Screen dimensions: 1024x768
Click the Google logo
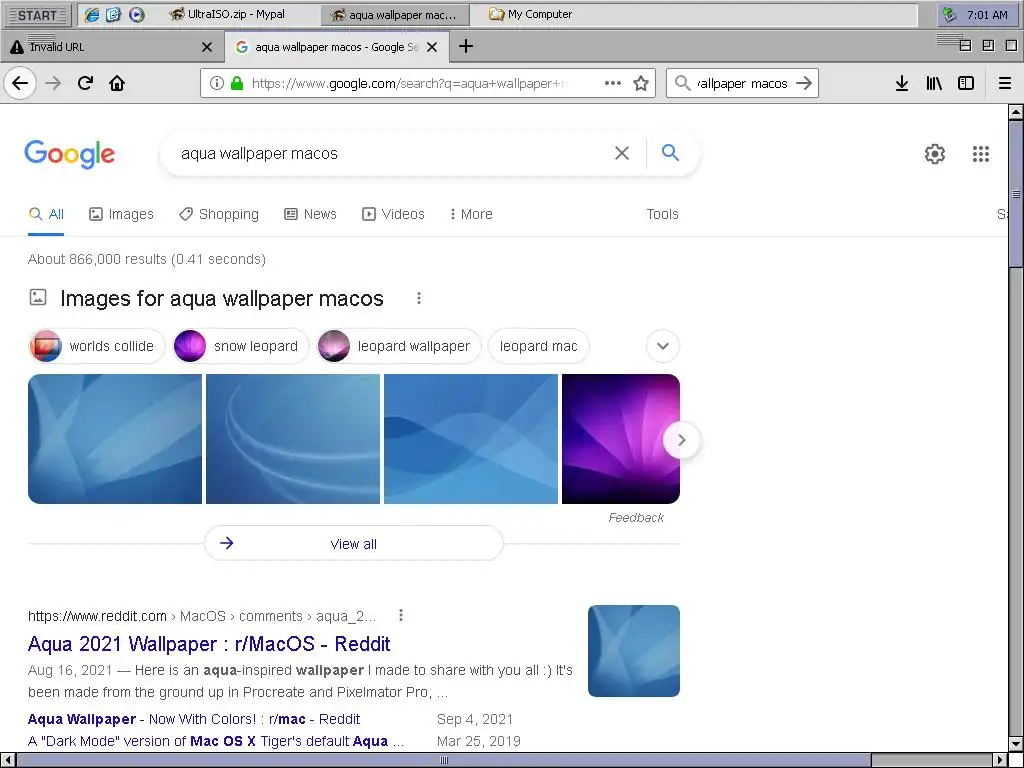click(70, 154)
